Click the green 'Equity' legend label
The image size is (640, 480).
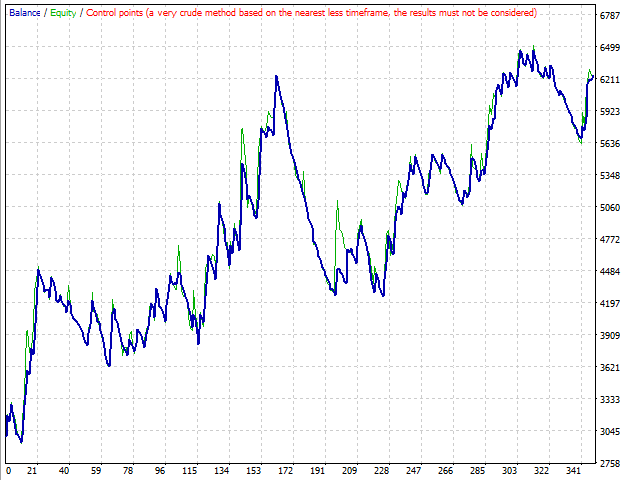[x=63, y=13]
